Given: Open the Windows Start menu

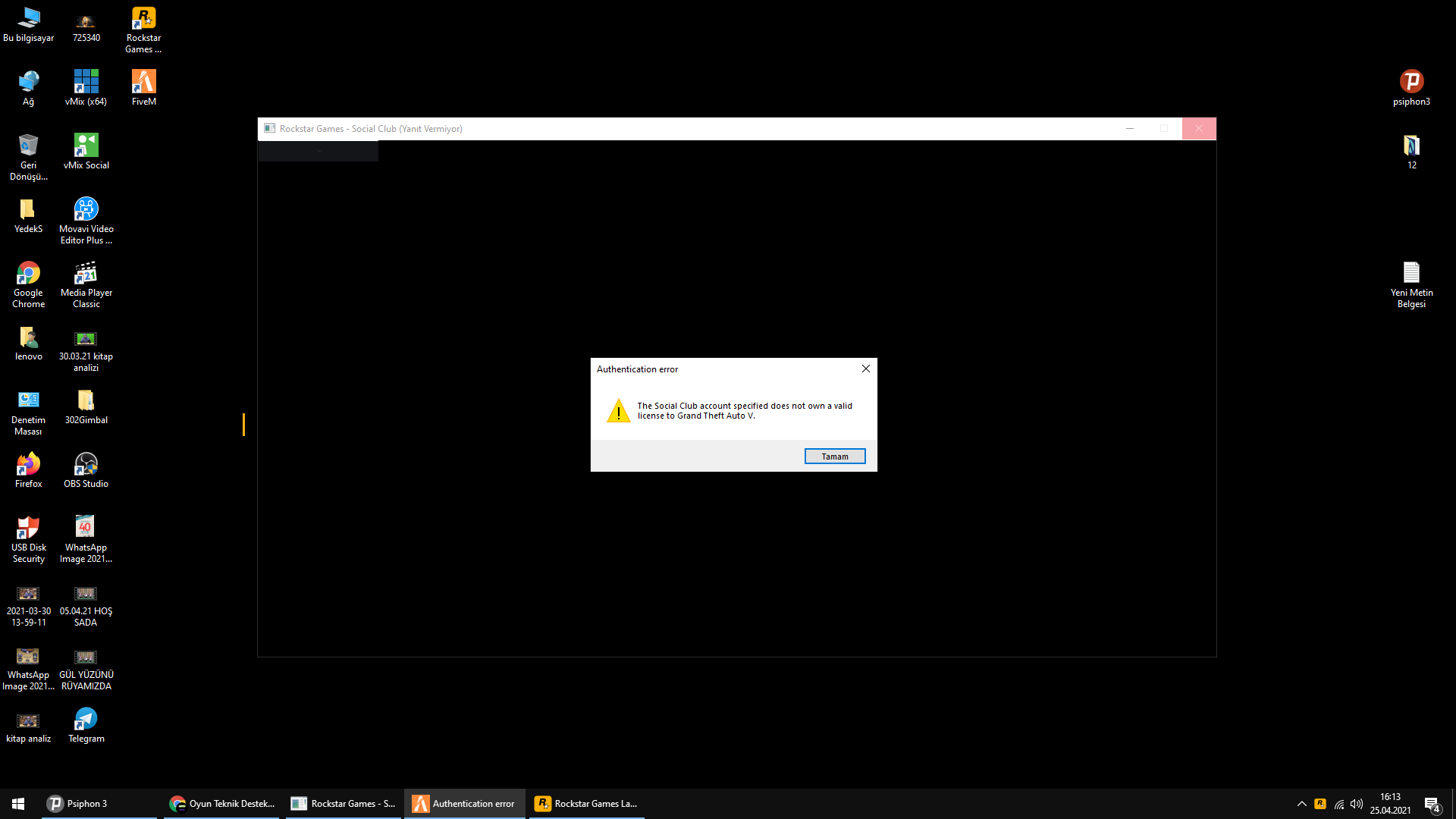Looking at the screenshot, I should tap(18, 803).
